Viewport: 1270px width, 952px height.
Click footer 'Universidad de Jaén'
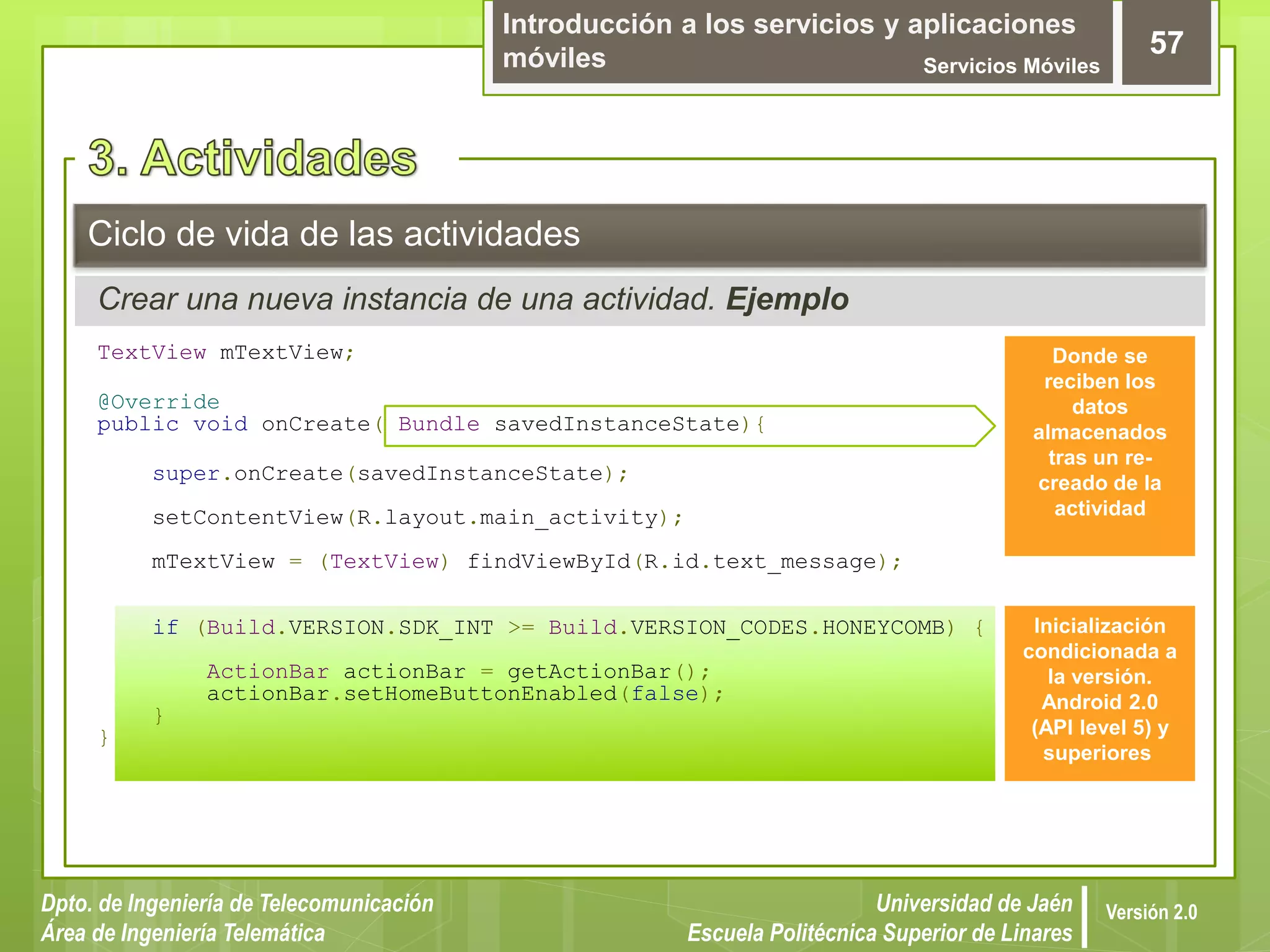(974, 903)
